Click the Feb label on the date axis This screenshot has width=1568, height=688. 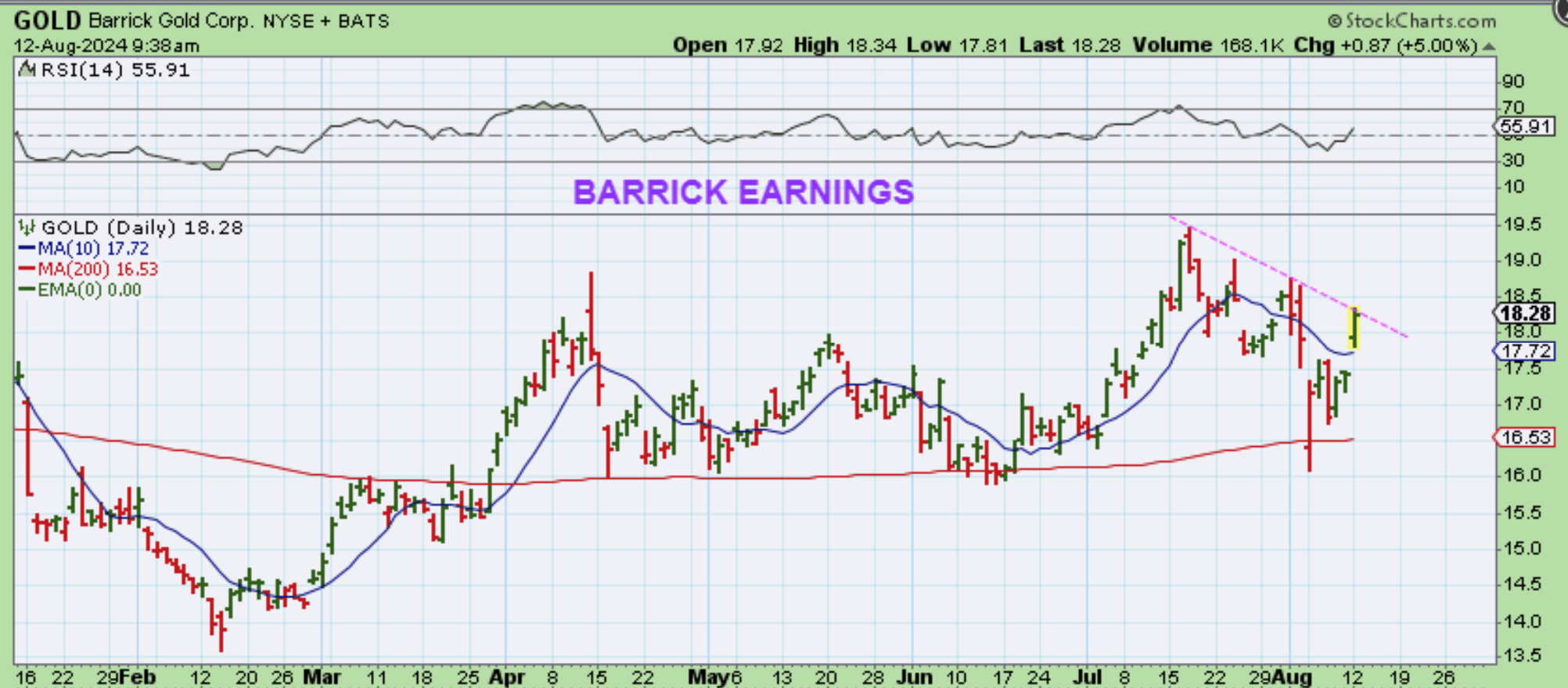tap(138, 677)
